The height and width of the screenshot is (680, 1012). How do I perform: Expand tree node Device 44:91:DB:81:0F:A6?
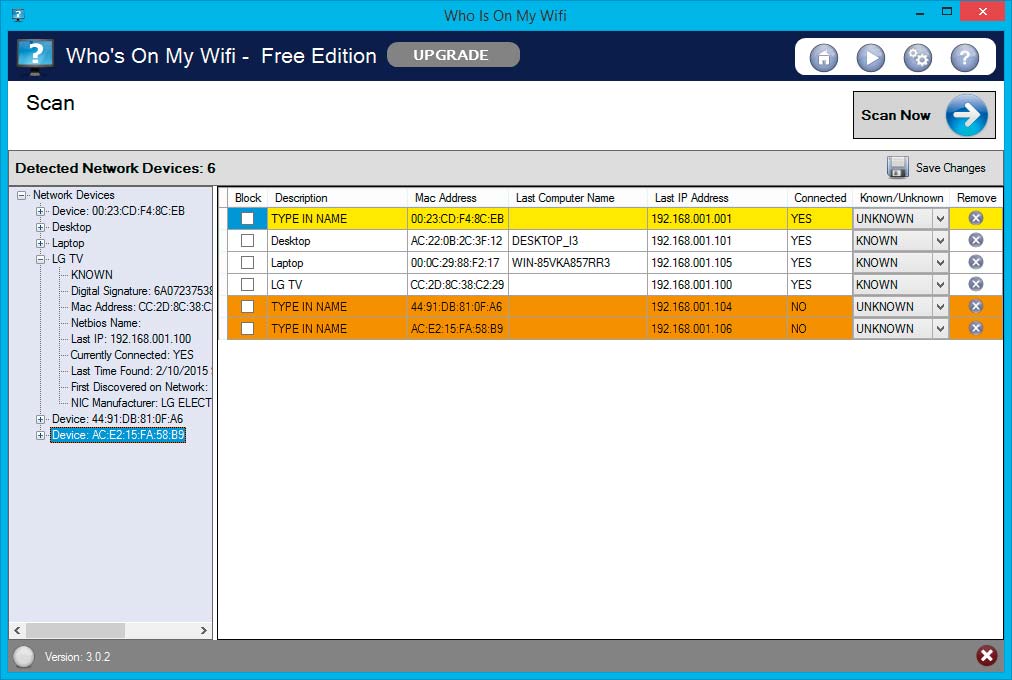(40, 419)
